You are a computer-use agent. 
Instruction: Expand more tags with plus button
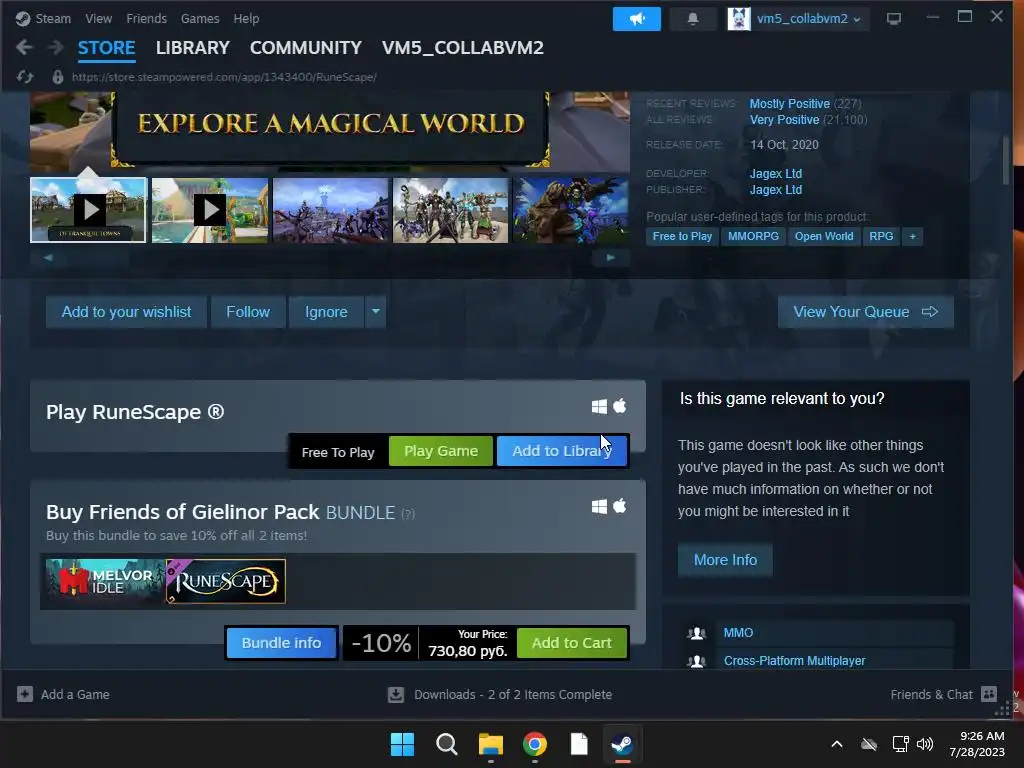click(x=912, y=236)
